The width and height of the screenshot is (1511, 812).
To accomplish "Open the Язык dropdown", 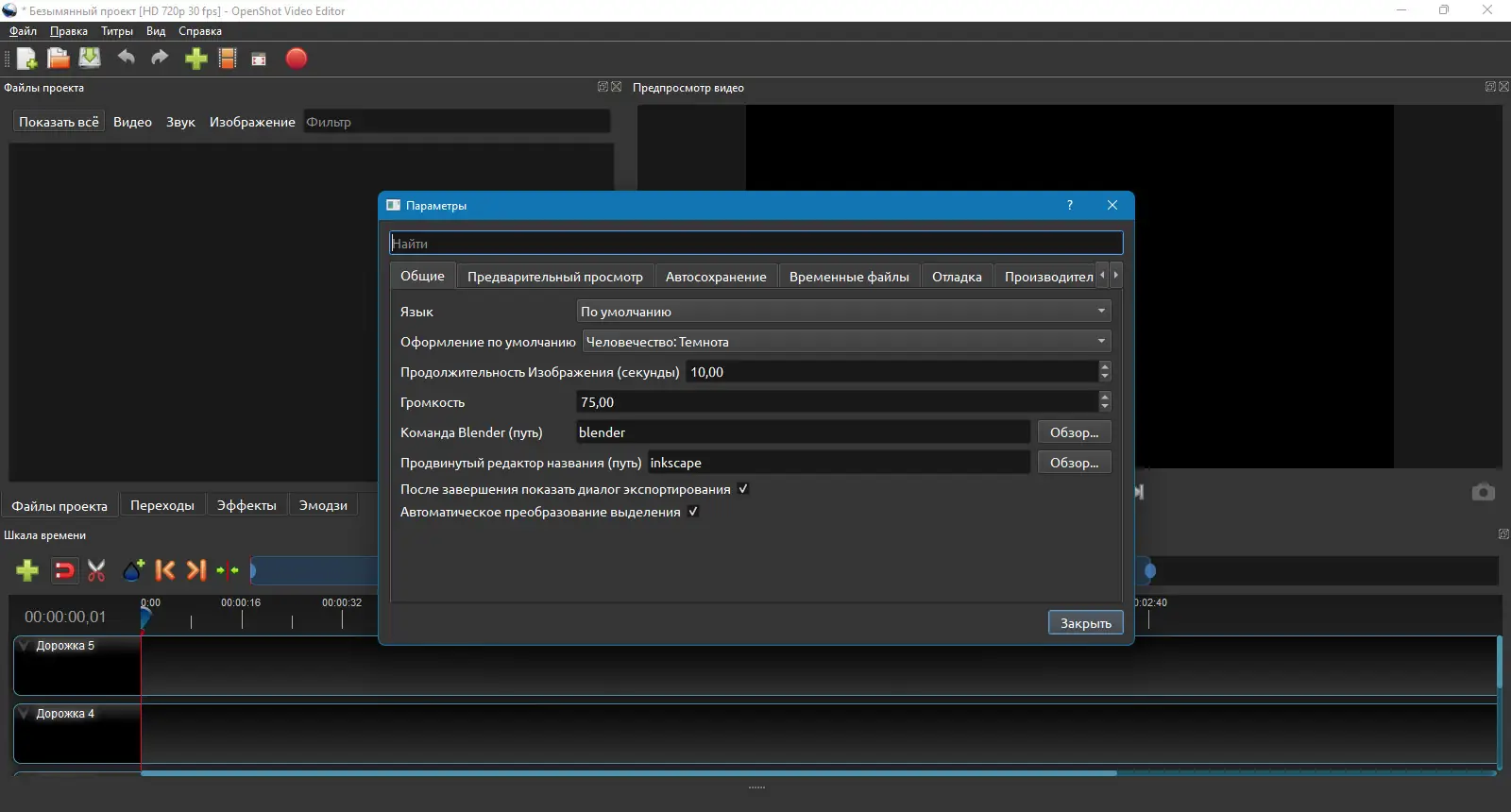I will click(843, 312).
